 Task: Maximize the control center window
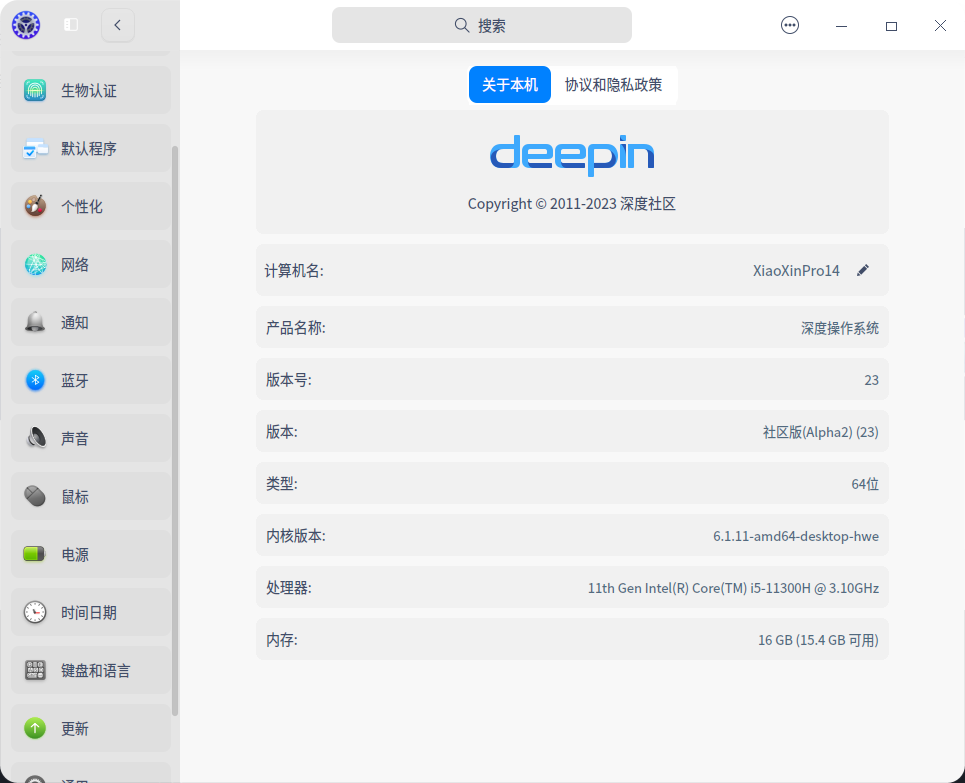tap(891, 26)
